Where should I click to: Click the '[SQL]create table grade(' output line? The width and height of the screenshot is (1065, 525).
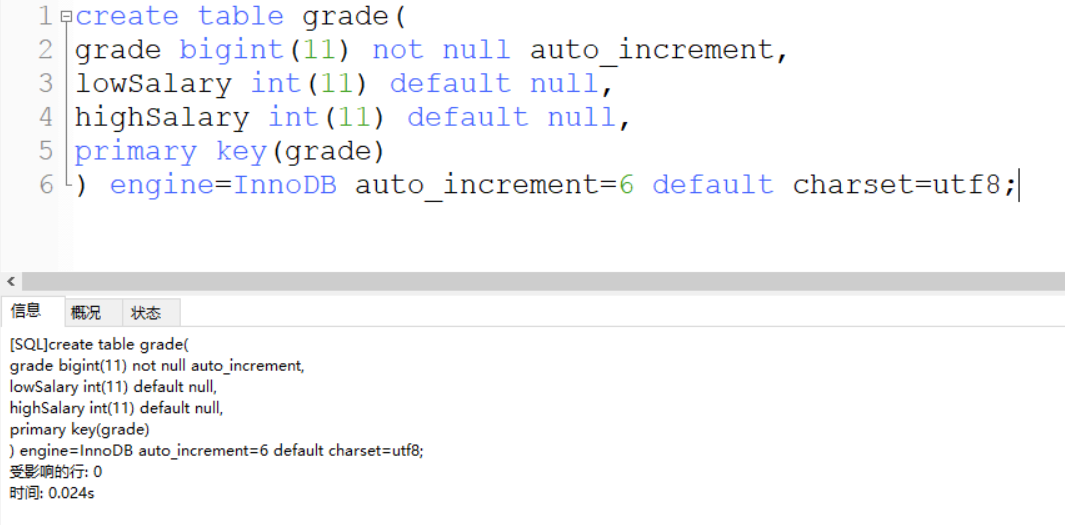[x=99, y=346]
